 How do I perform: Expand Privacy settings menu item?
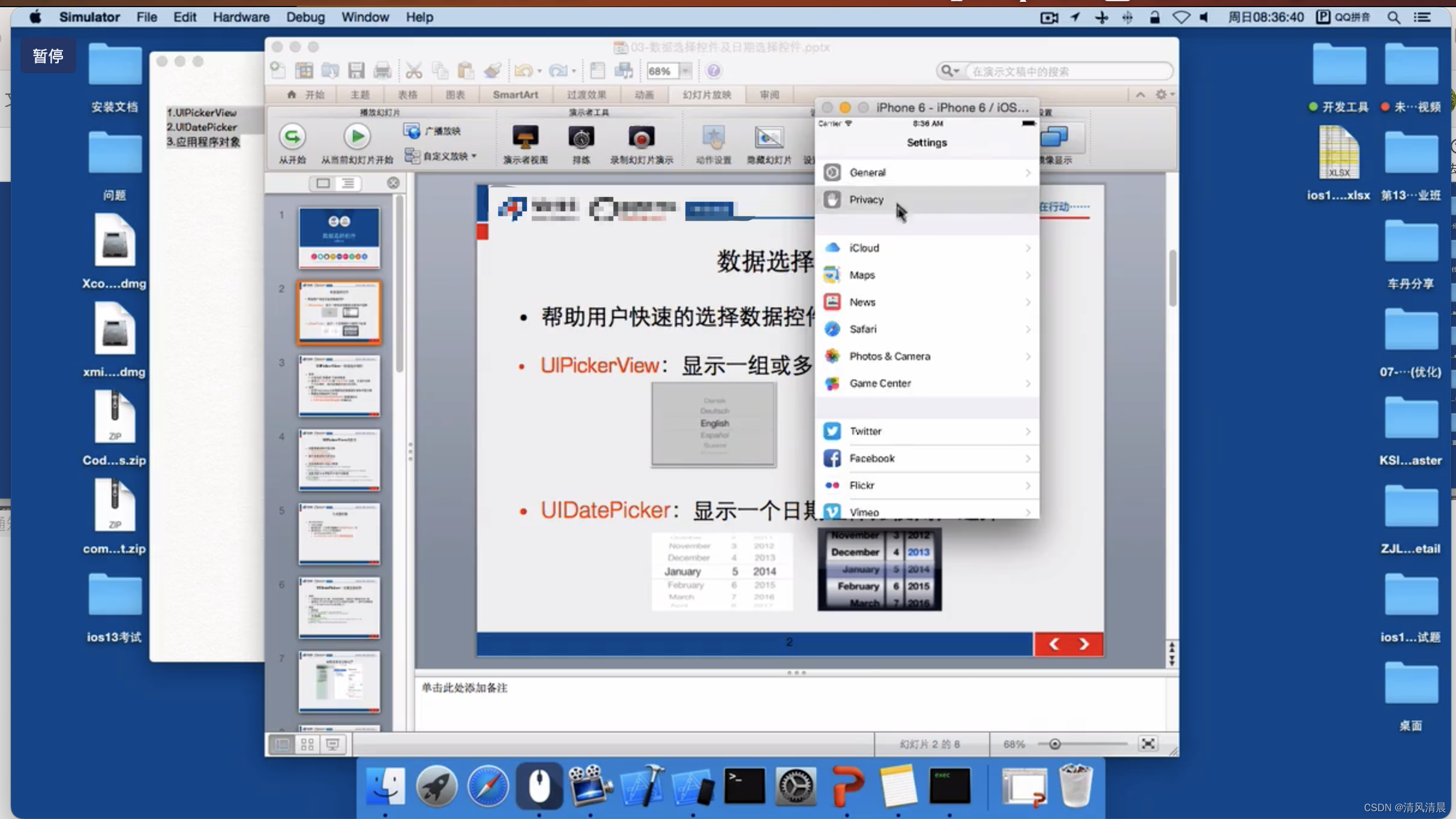click(927, 199)
